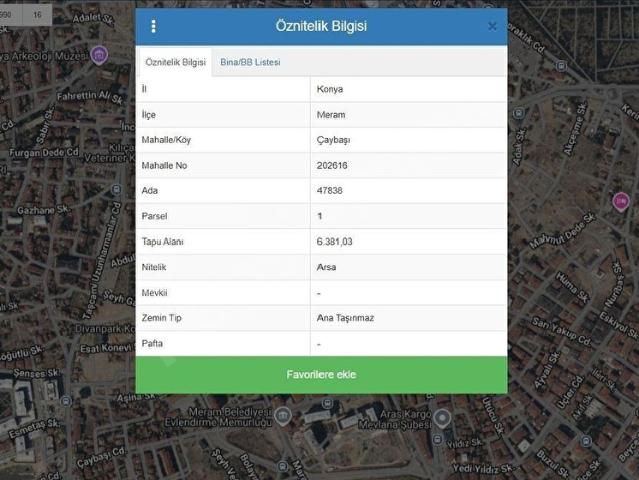Select the Öznitelik Bilgisi tab
The image size is (639, 480).
pyautogui.click(x=176, y=62)
